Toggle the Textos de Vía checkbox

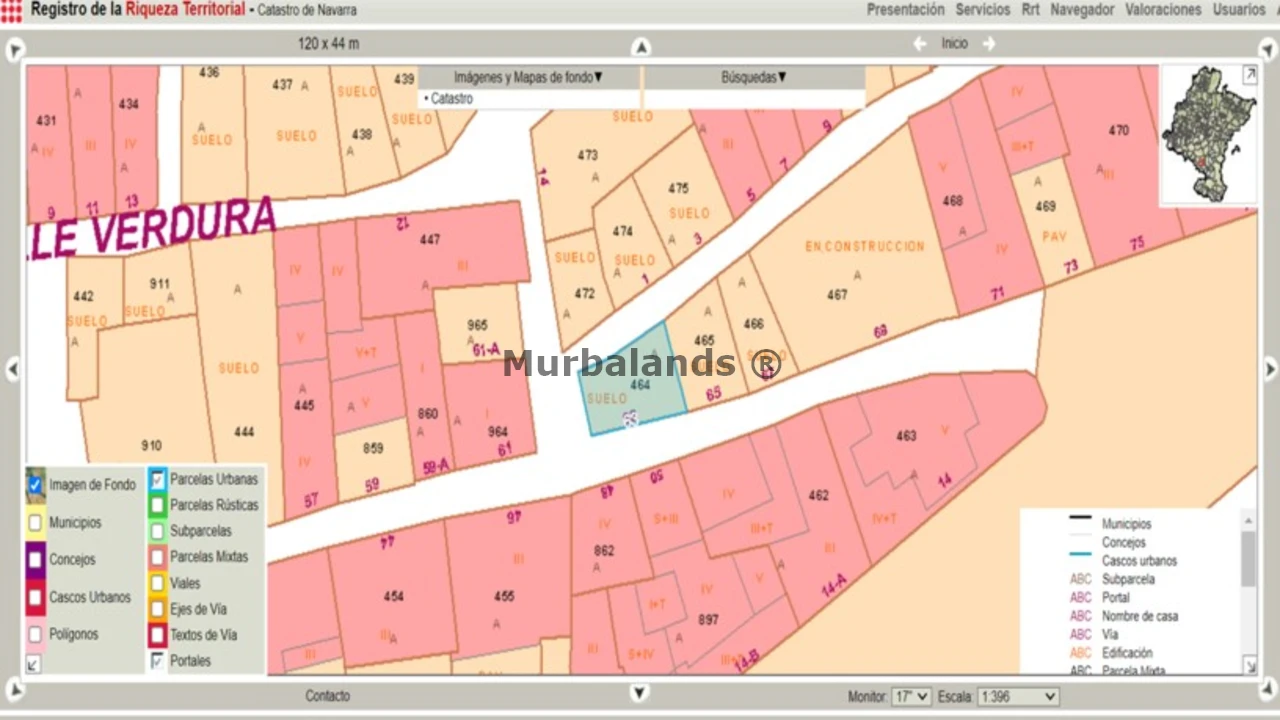157,635
